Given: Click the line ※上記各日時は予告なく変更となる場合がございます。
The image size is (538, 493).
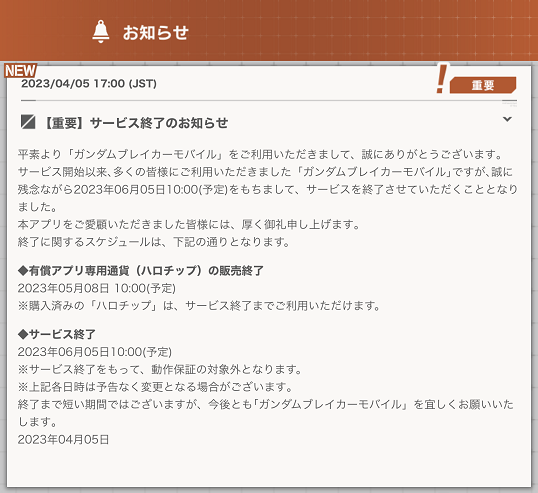Looking at the screenshot, I should (156, 387).
